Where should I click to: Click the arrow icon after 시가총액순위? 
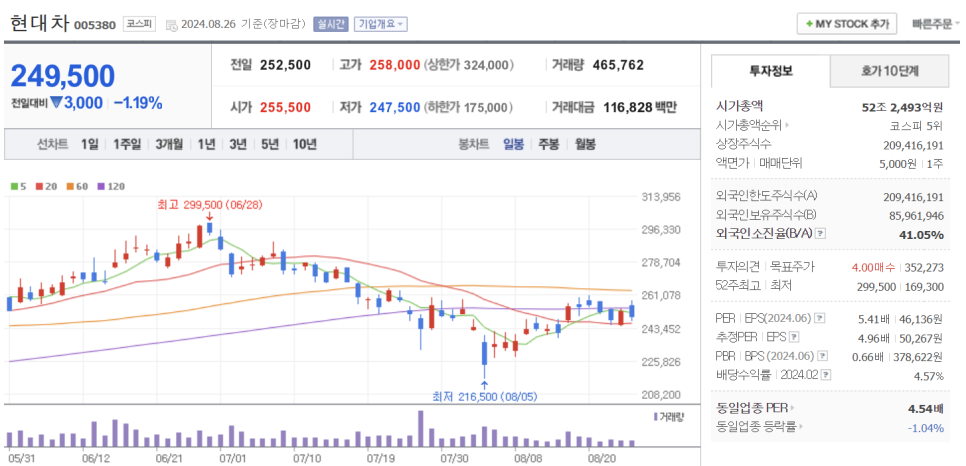(787, 126)
